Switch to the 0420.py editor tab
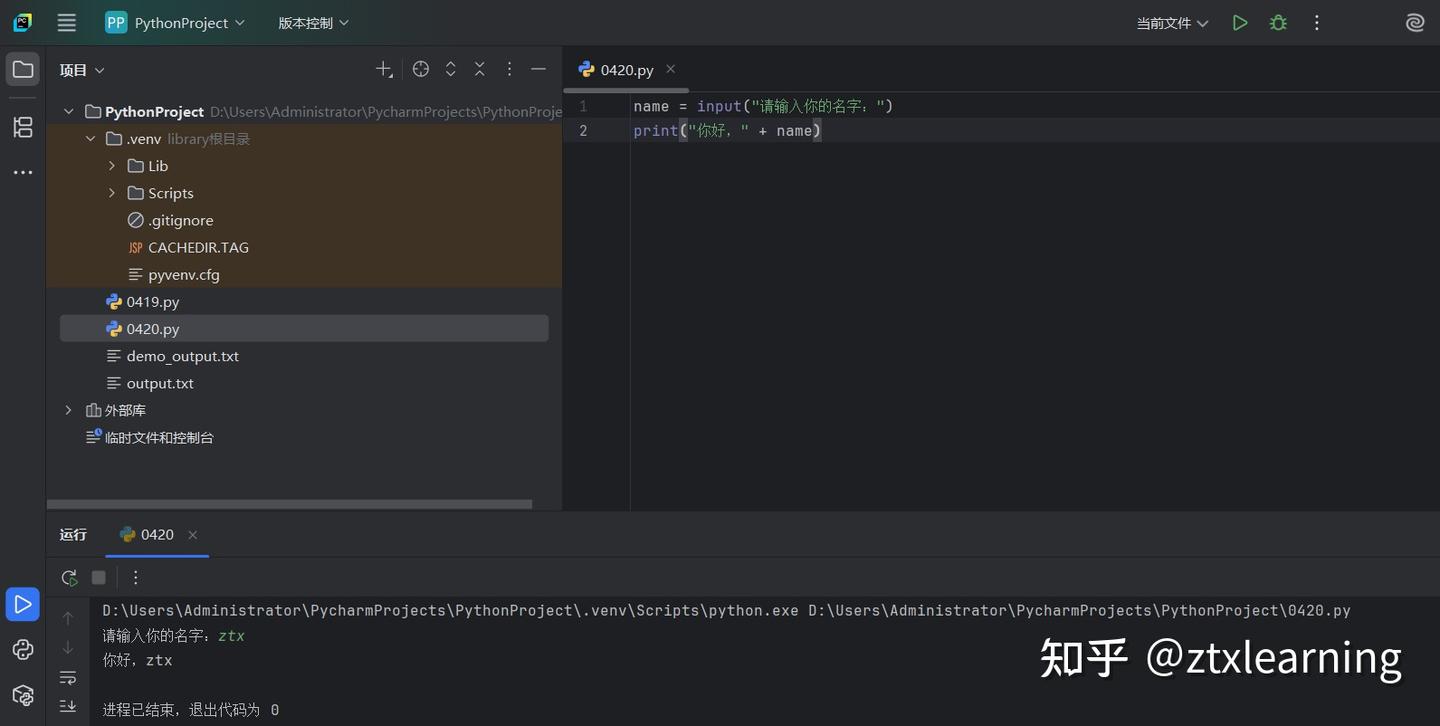 626,69
